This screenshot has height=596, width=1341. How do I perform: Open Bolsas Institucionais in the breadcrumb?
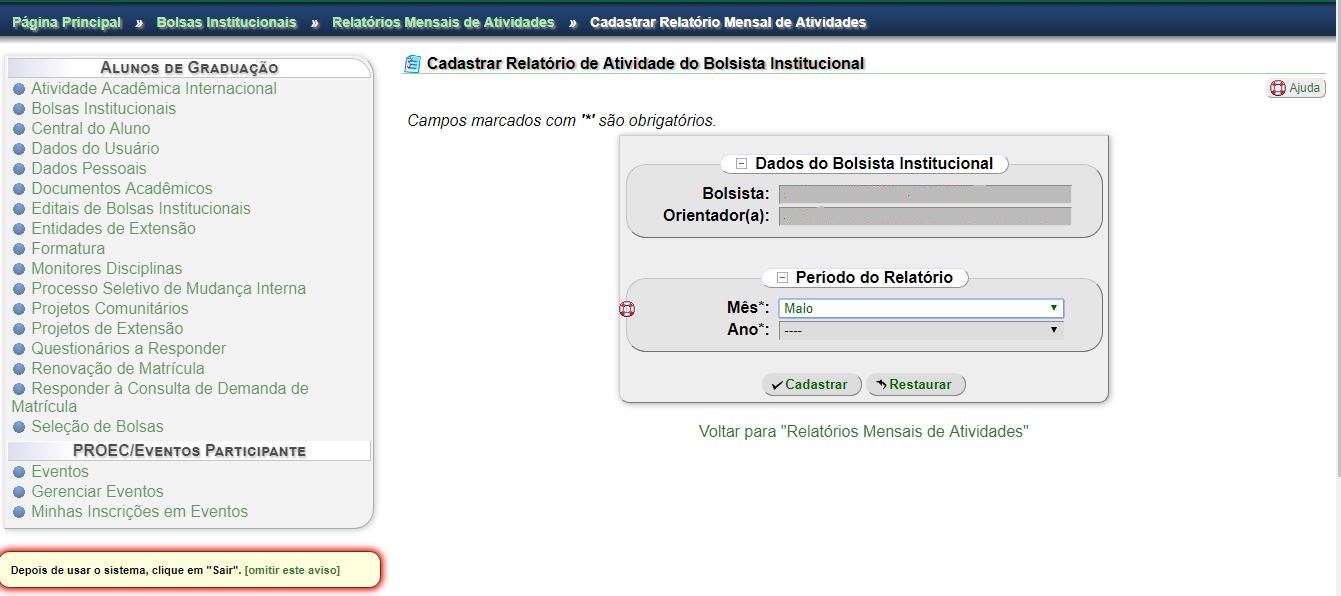(226, 22)
